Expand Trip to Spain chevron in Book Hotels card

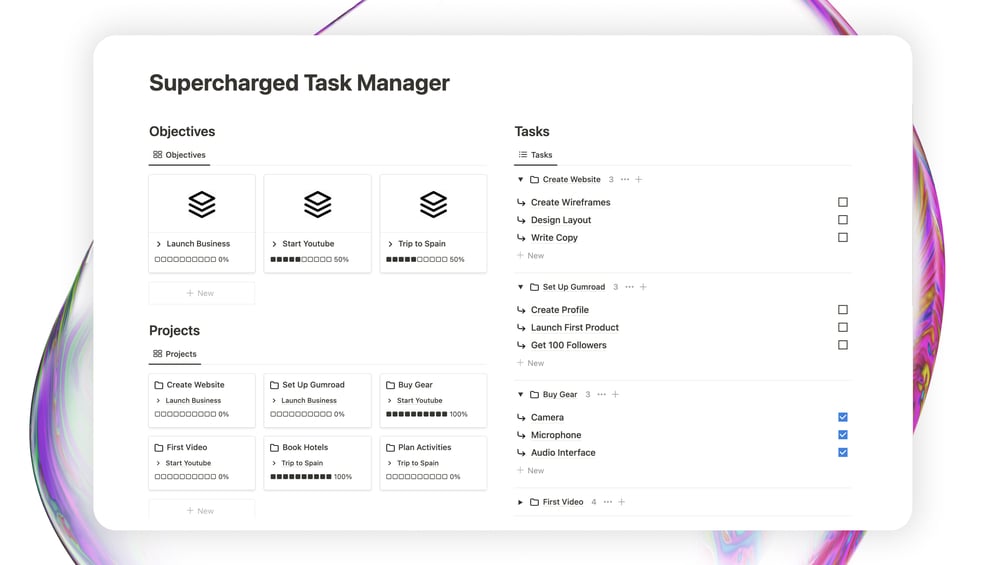coord(274,463)
